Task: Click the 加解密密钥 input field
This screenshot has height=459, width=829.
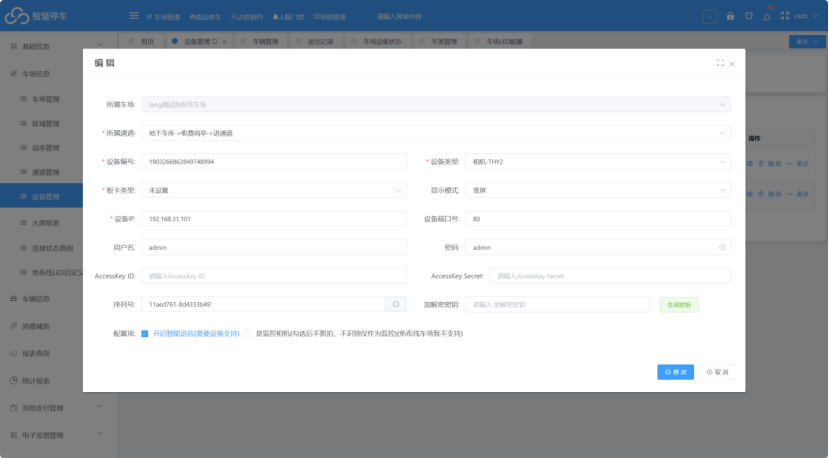Action: [x=557, y=304]
